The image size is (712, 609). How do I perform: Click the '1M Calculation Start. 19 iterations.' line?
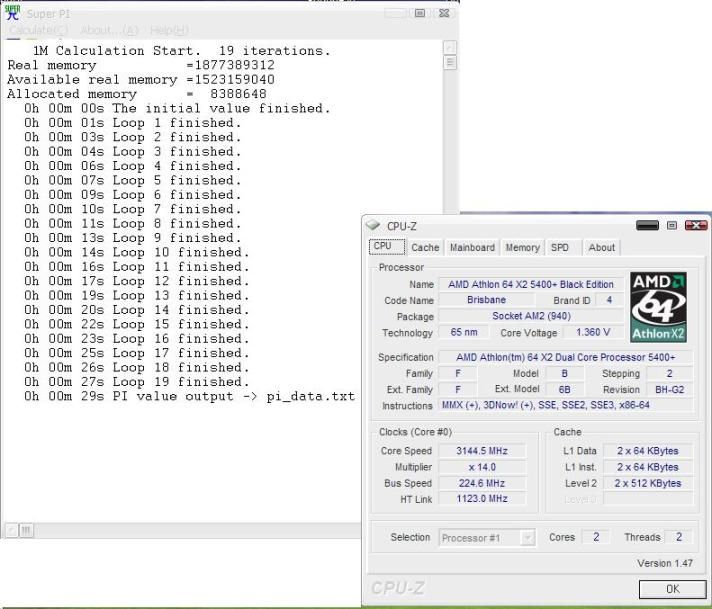click(181, 50)
